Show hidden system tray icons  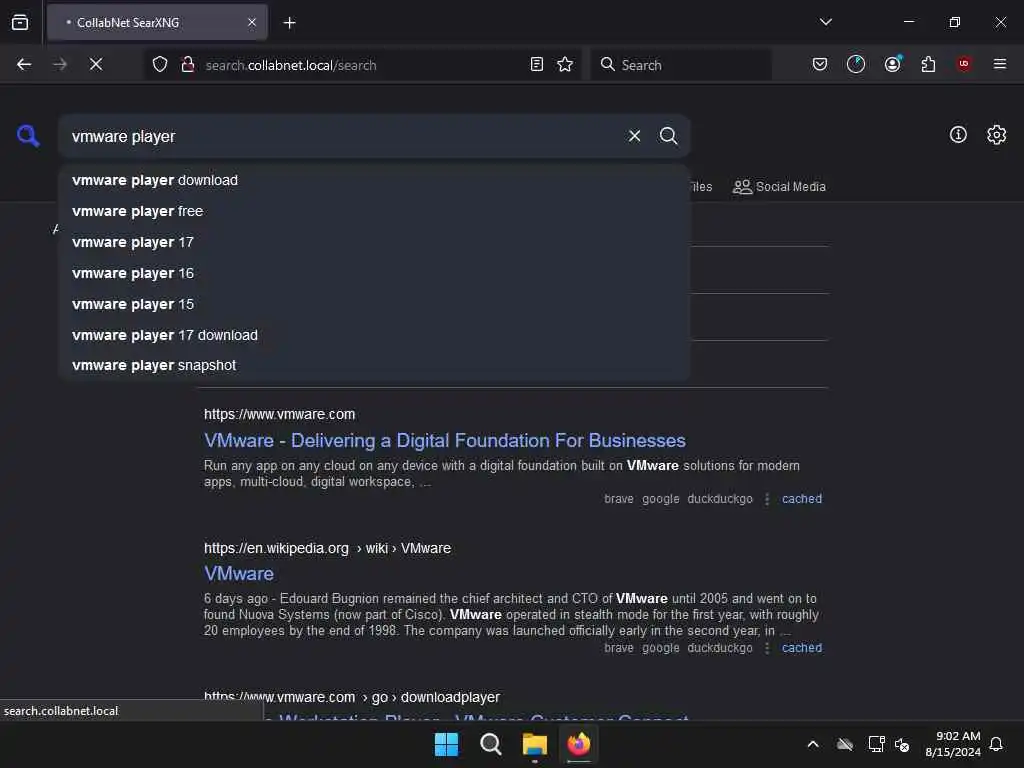[x=813, y=744]
